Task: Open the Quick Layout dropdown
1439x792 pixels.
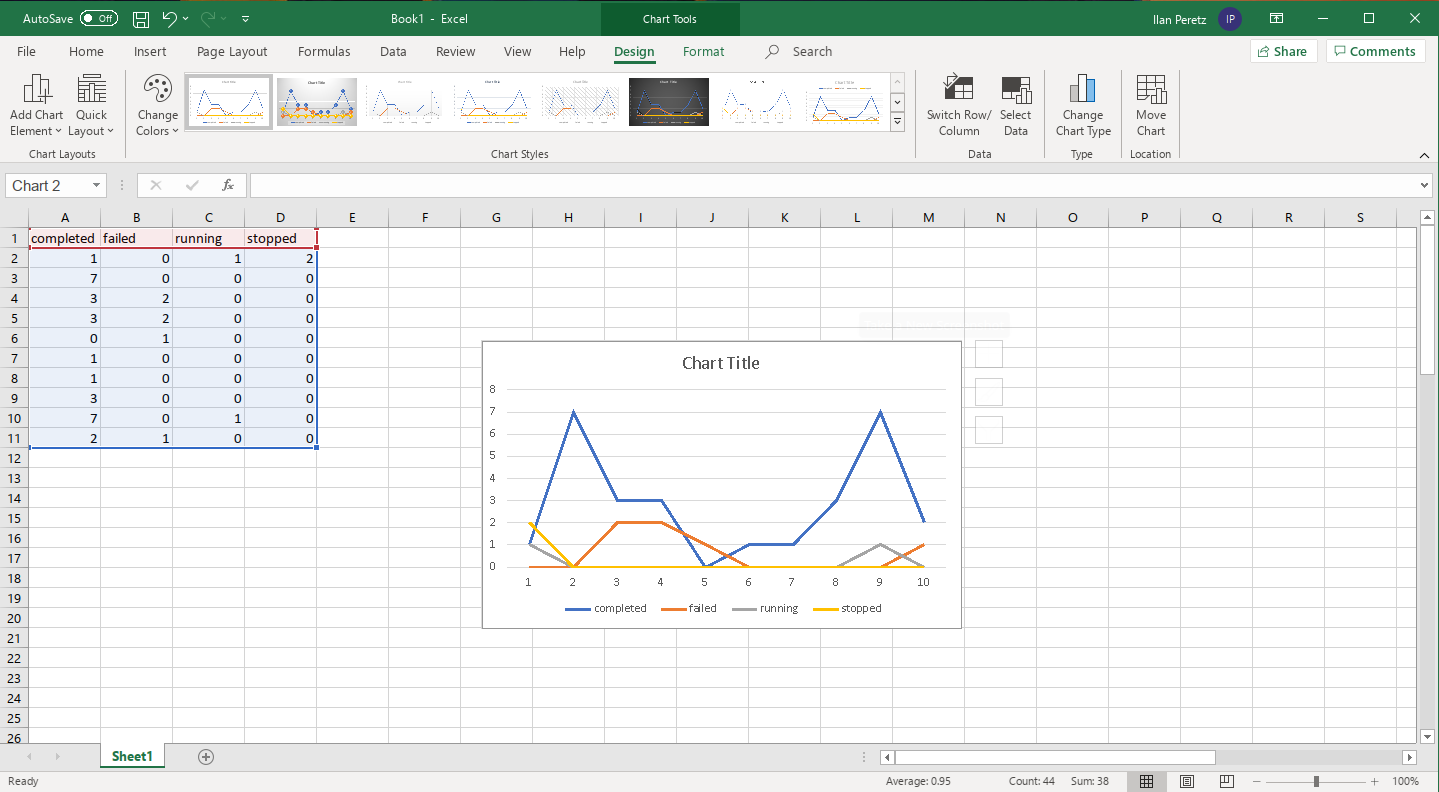Action: click(91, 104)
